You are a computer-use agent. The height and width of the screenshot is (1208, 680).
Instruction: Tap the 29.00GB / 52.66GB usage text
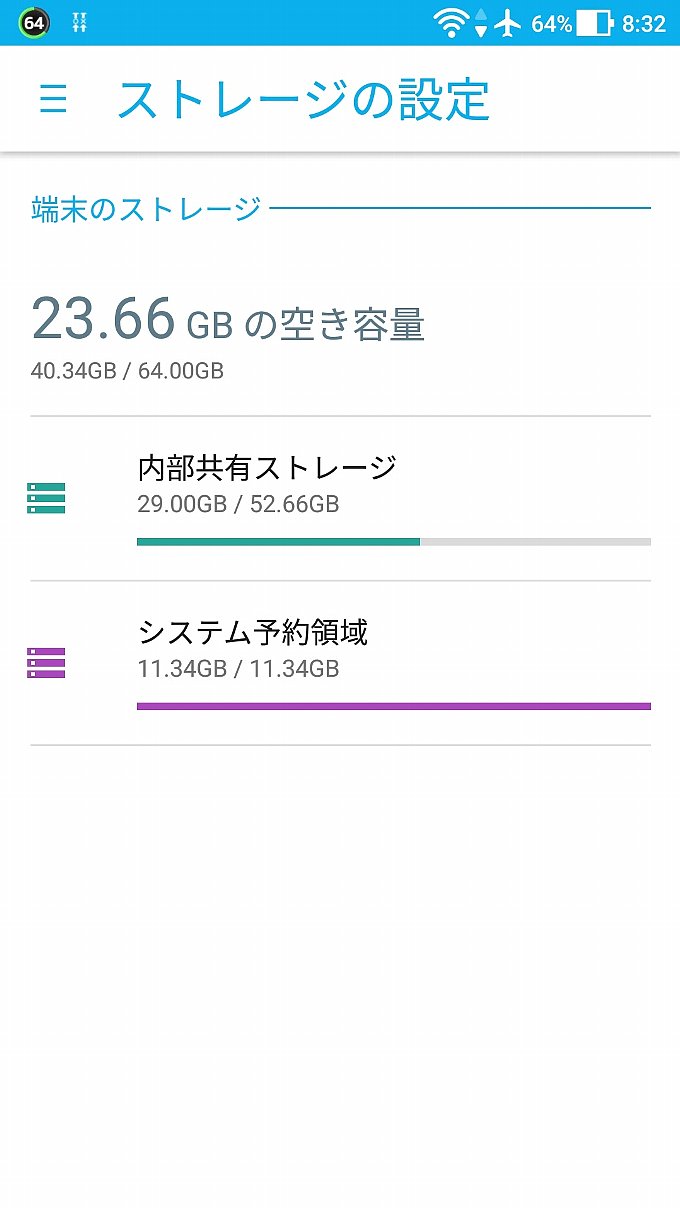click(238, 504)
